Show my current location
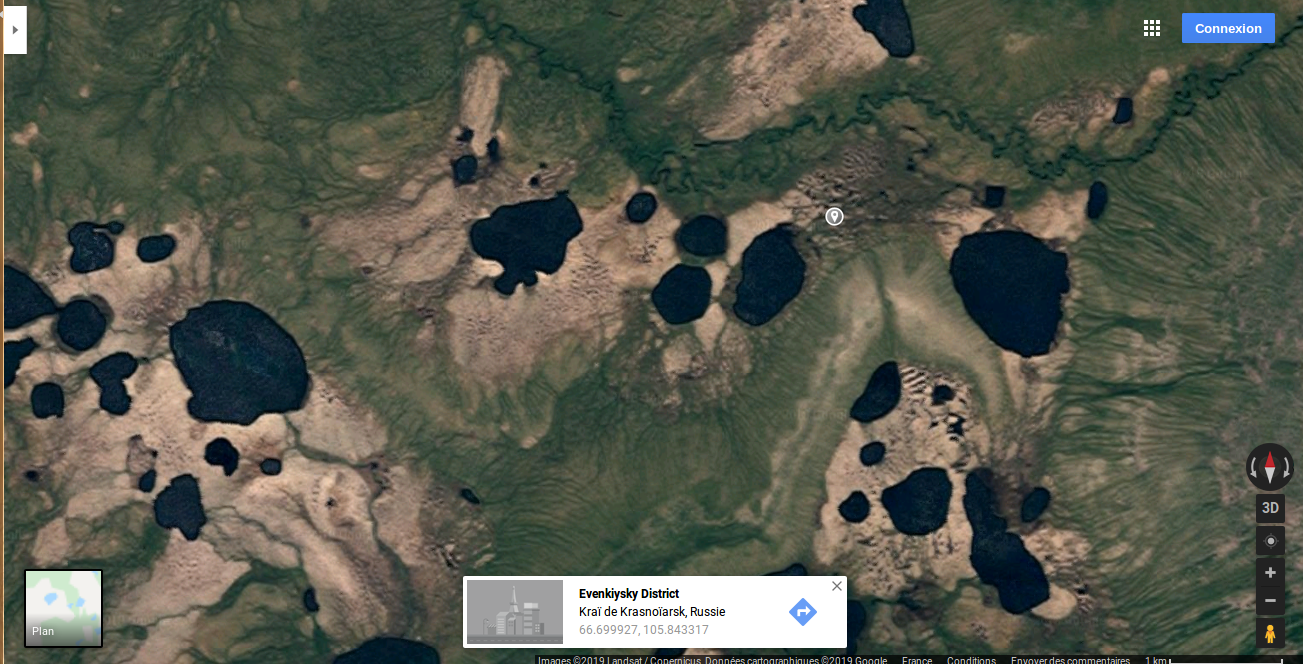 [1270, 541]
